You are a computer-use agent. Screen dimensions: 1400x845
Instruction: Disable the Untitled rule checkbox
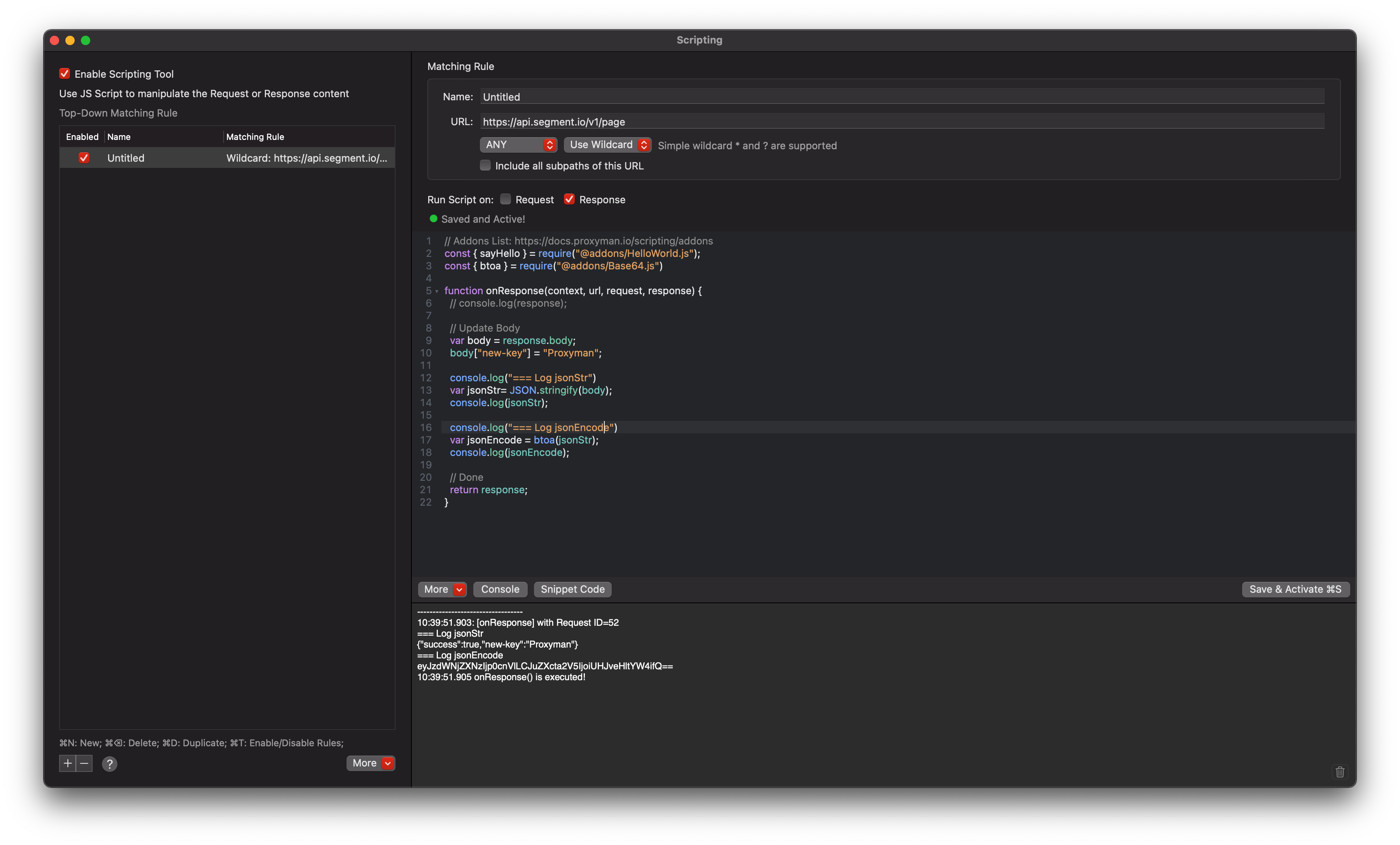pos(84,158)
